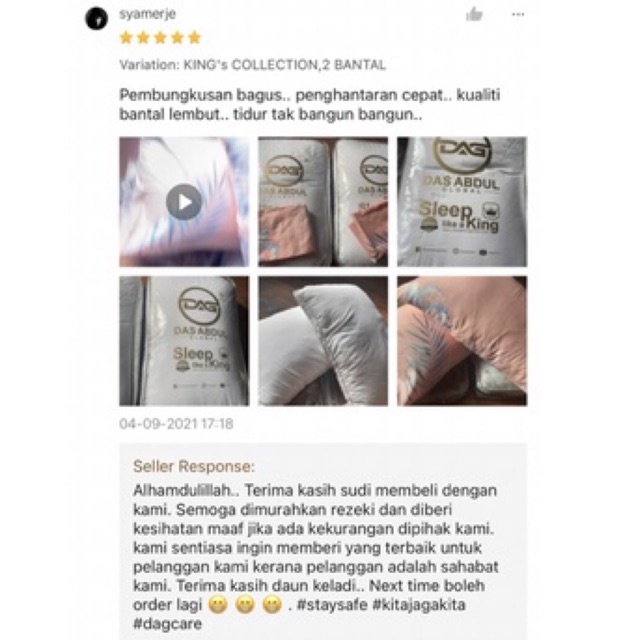
Task: Click the Seller Response heading
Action: coord(194,466)
